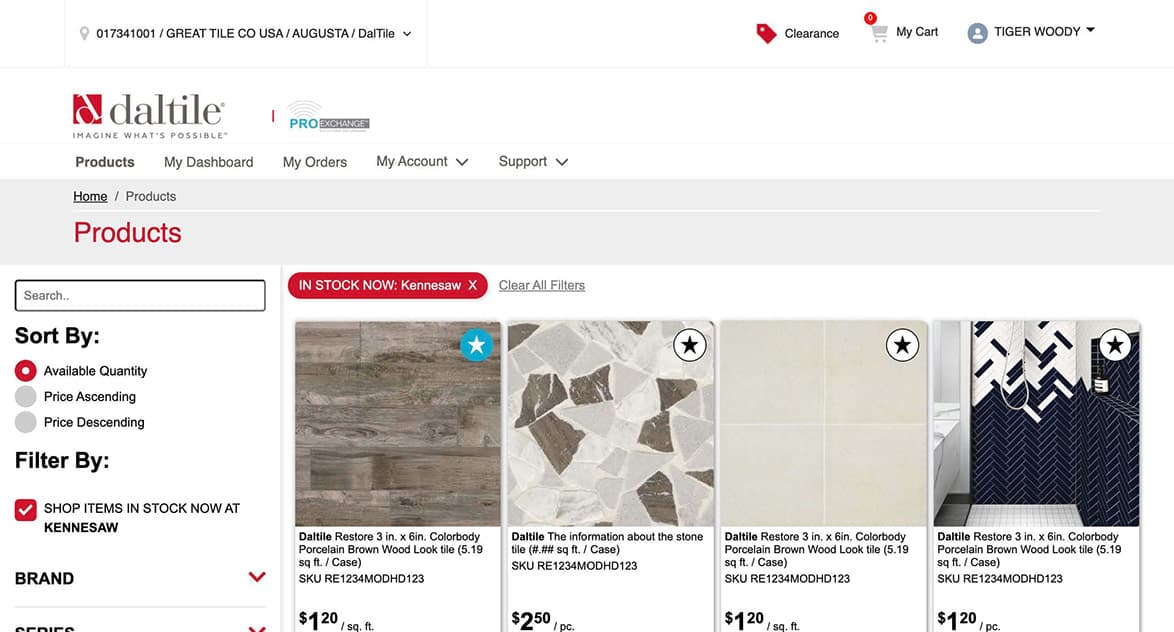Favorite the stone mosaic tile product

(x=690, y=345)
